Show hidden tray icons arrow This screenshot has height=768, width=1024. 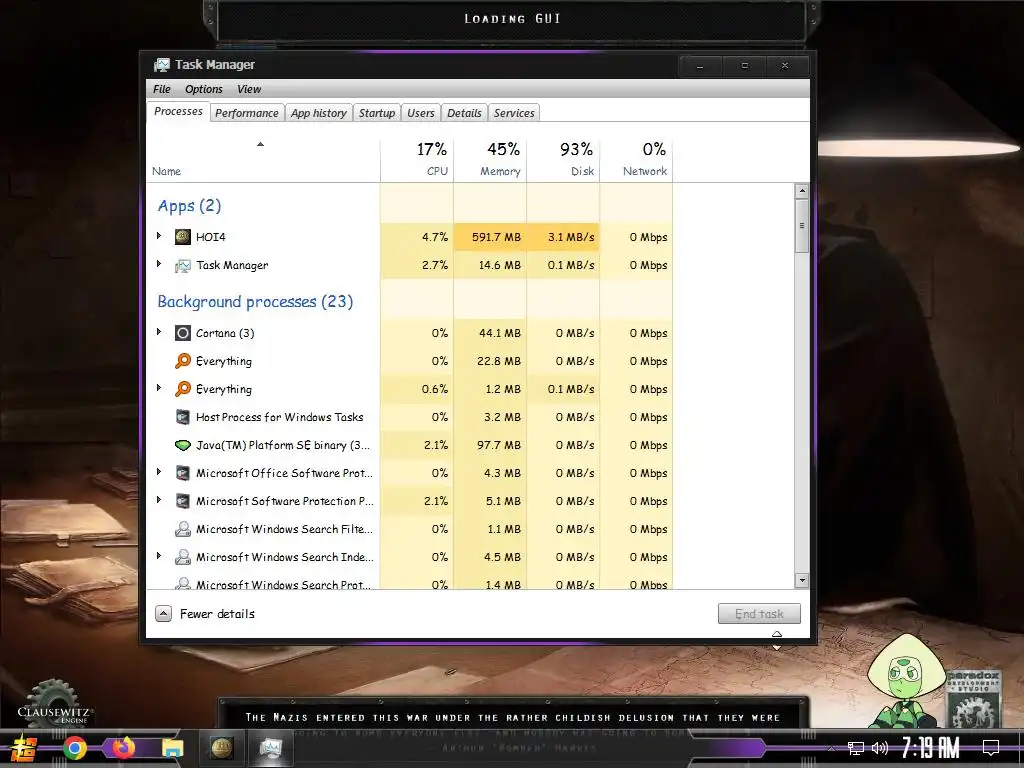coord(831,748)
